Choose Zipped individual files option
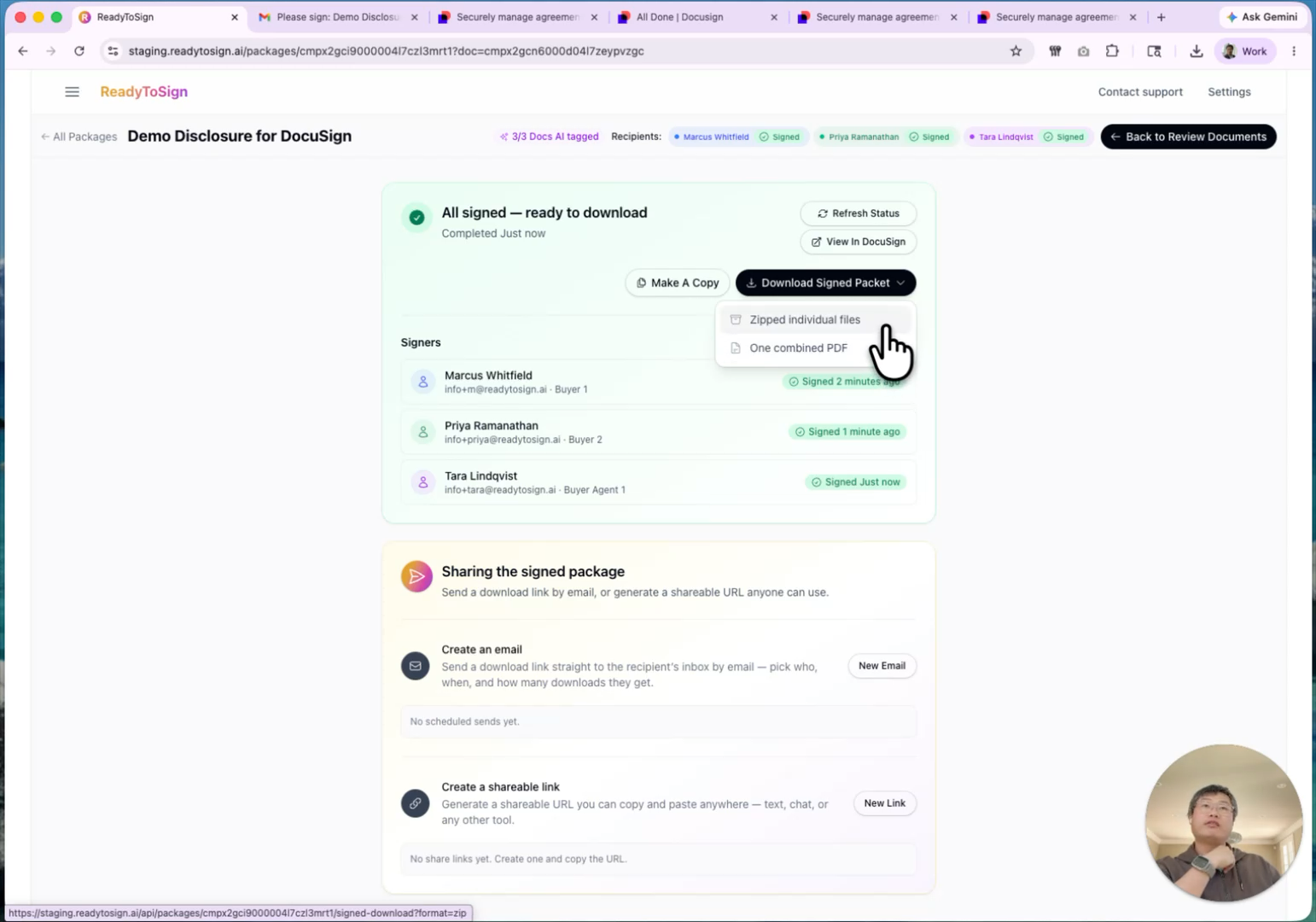The width and height of the screenshot is (1316, 922). point(815,319)
